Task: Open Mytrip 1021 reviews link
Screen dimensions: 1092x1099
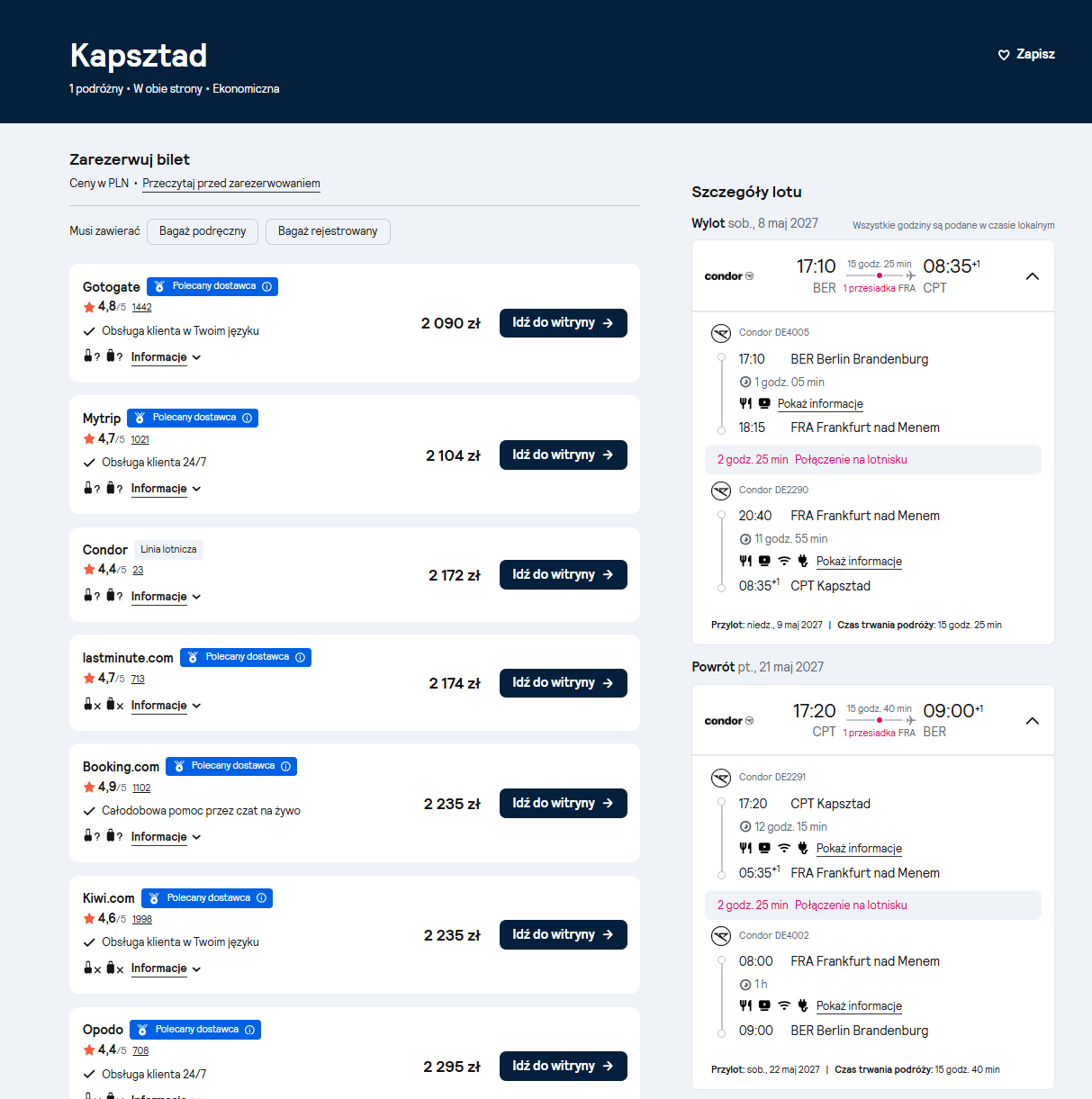Action: [x=140, y=440]
